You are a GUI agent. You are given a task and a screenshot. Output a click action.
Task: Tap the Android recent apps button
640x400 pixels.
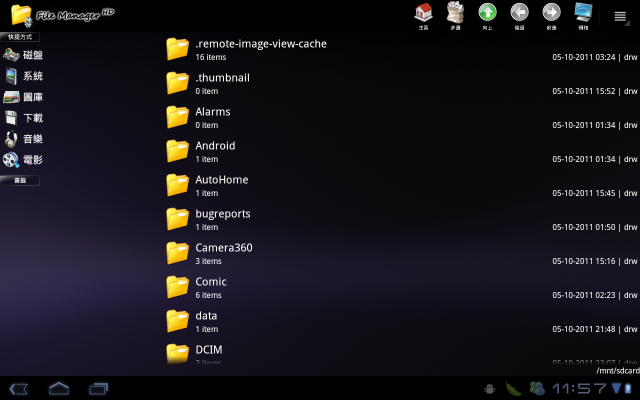tap(98, 389)
